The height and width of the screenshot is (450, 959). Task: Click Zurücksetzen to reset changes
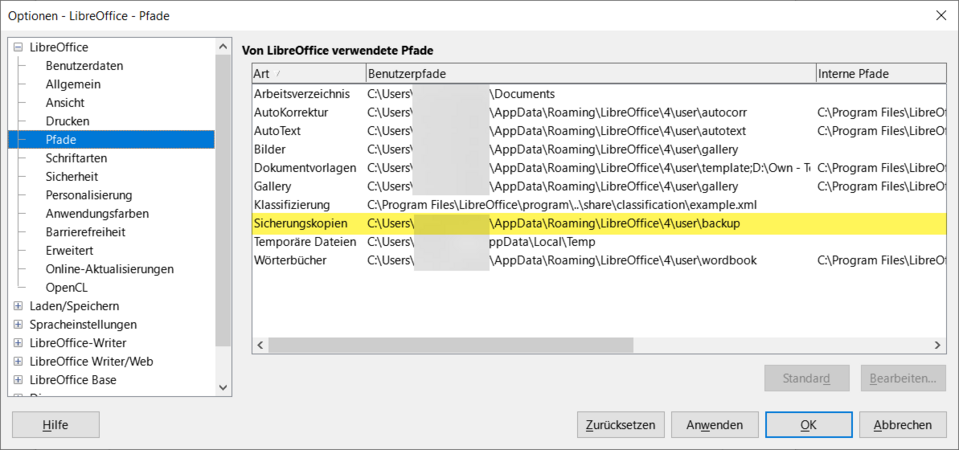pyautogui.click(x=620, y=425)
